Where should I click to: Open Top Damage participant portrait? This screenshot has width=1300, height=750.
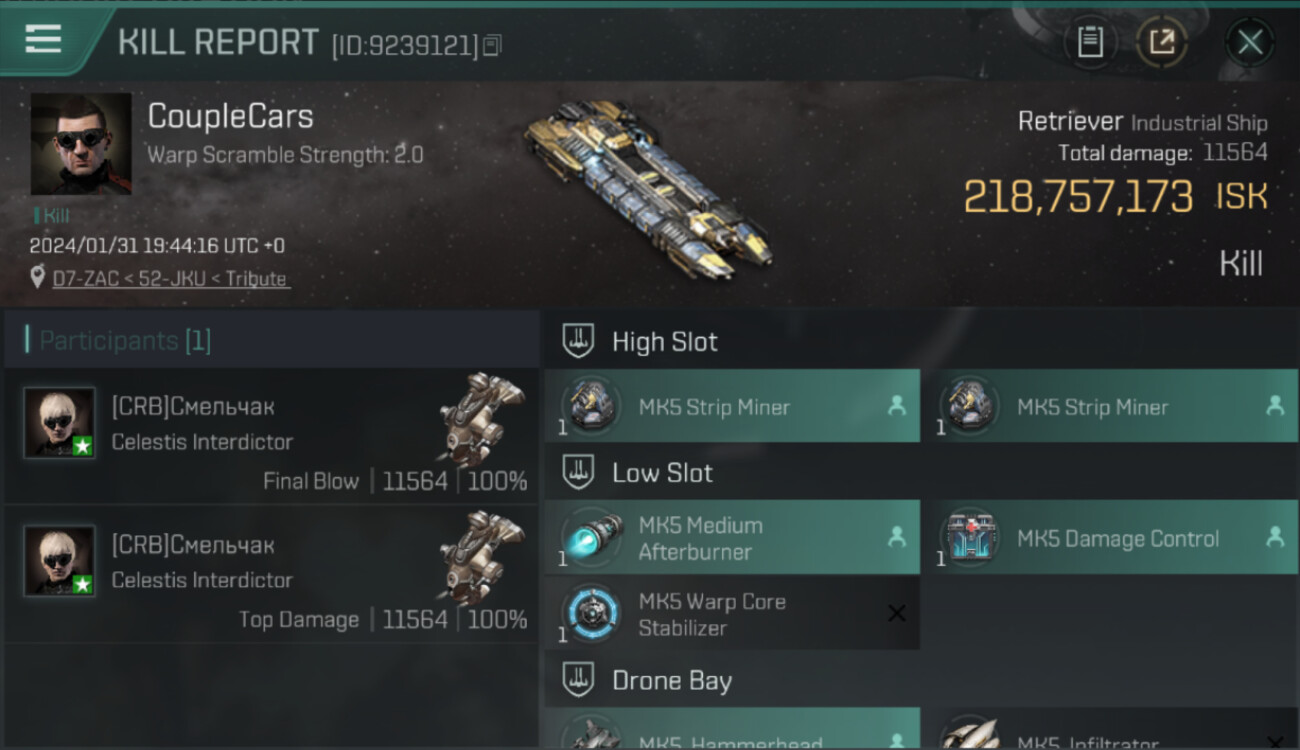click(59, 561)
